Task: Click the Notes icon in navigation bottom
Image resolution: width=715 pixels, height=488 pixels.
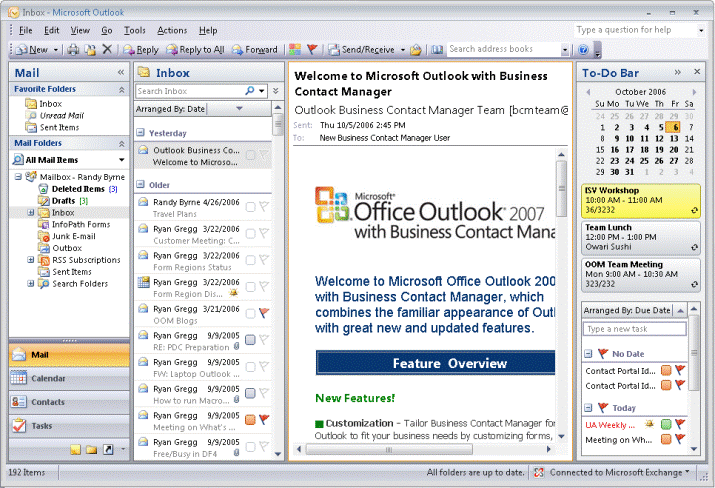Action: tap(76, 450)
